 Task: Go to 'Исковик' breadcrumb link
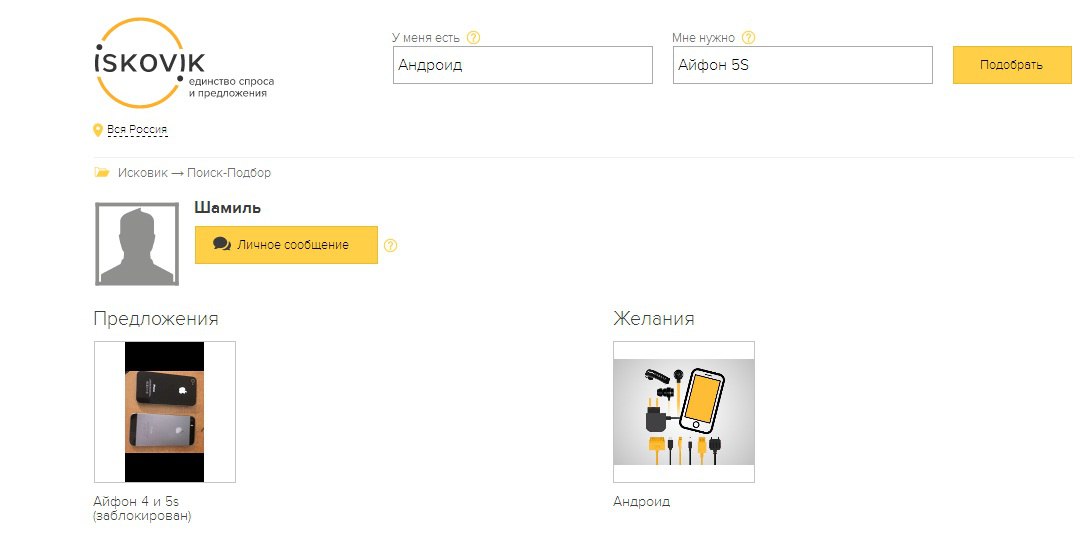(x=142, y=173)
